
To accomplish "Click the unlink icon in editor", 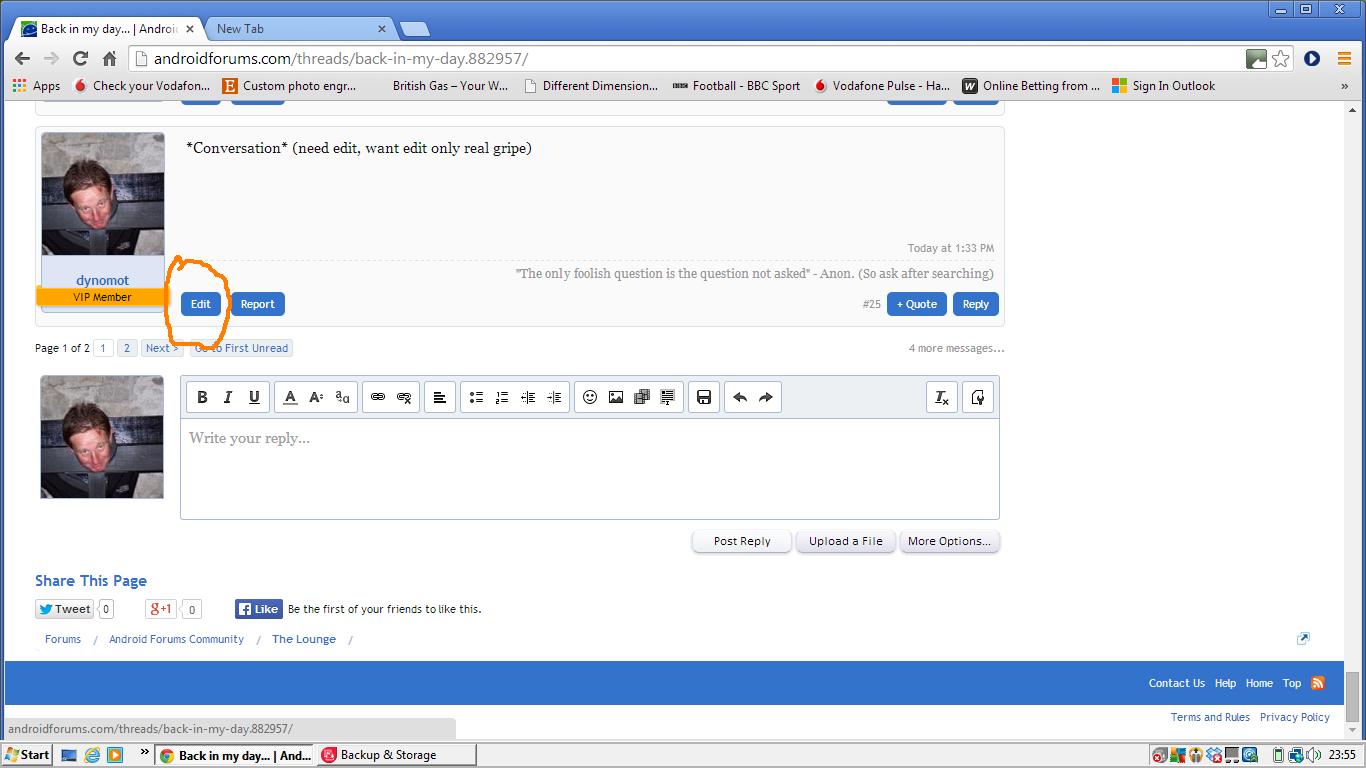I will tap(404, 397).
